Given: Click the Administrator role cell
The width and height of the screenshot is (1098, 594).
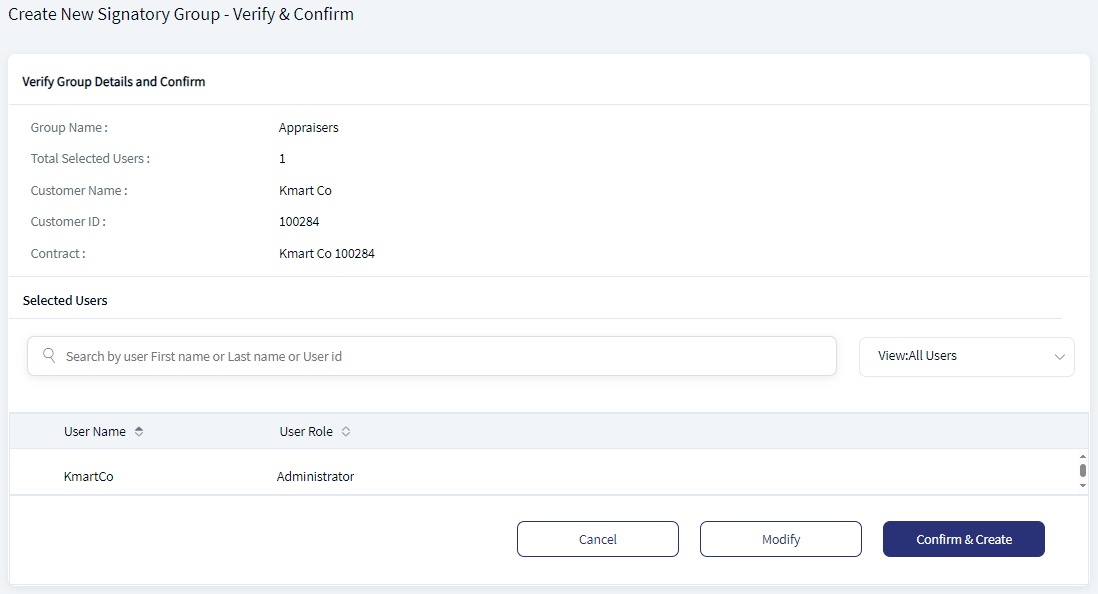Looking at the screenshot, I should (315, 476).
